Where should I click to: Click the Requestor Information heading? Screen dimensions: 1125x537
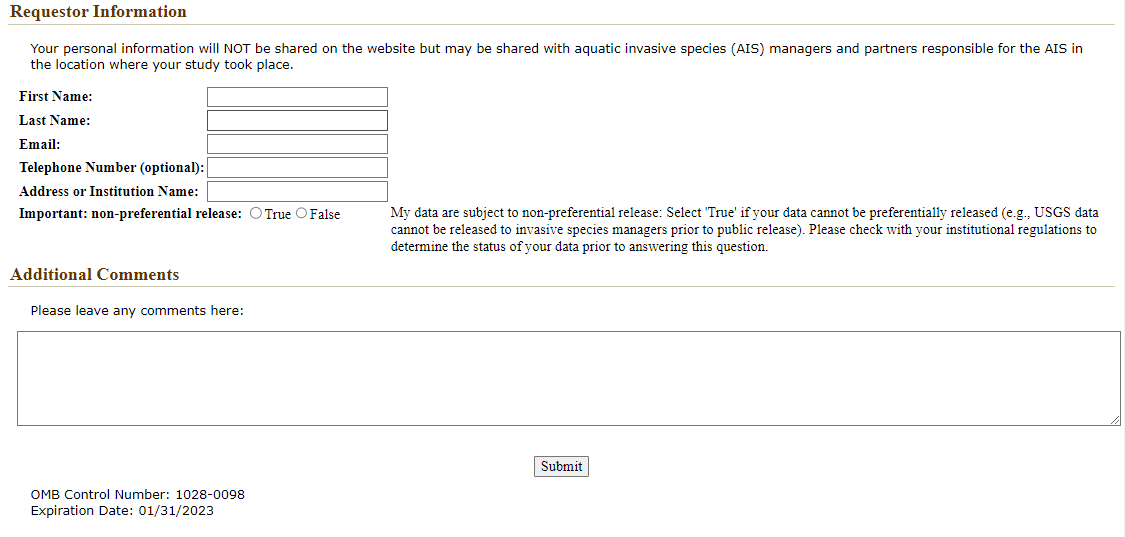(x=98, y=12)
